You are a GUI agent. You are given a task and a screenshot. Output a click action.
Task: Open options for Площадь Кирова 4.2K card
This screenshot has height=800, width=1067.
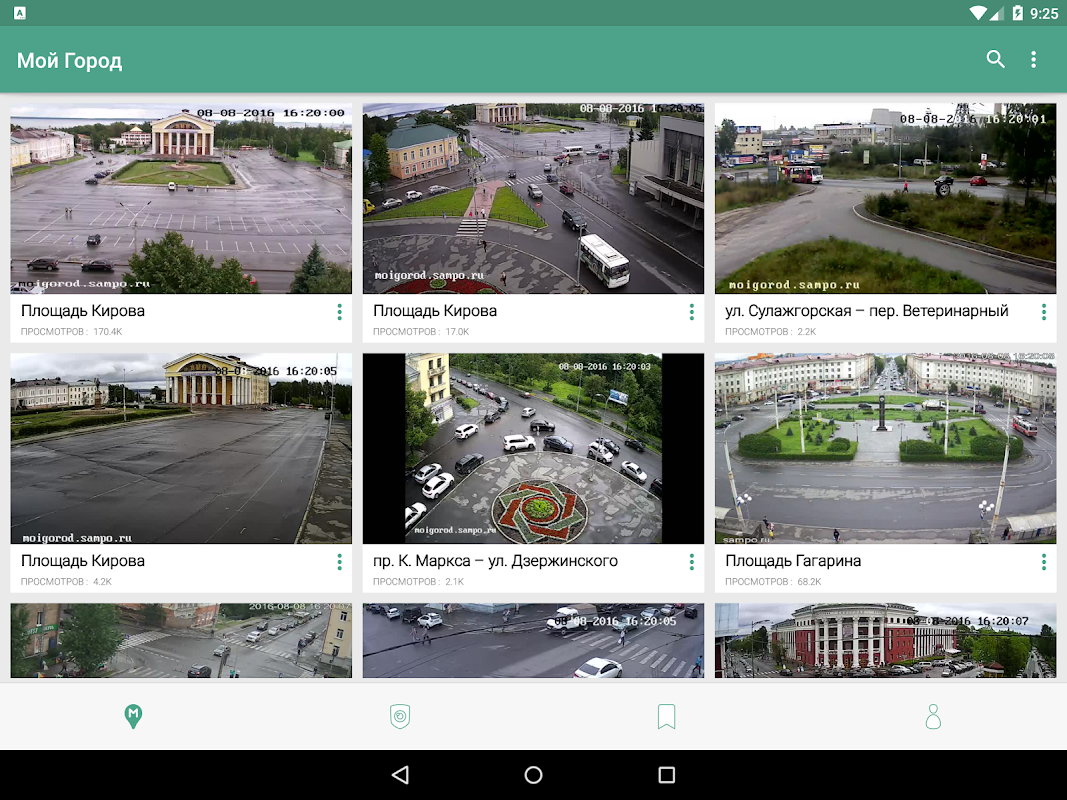click(339, 562)
